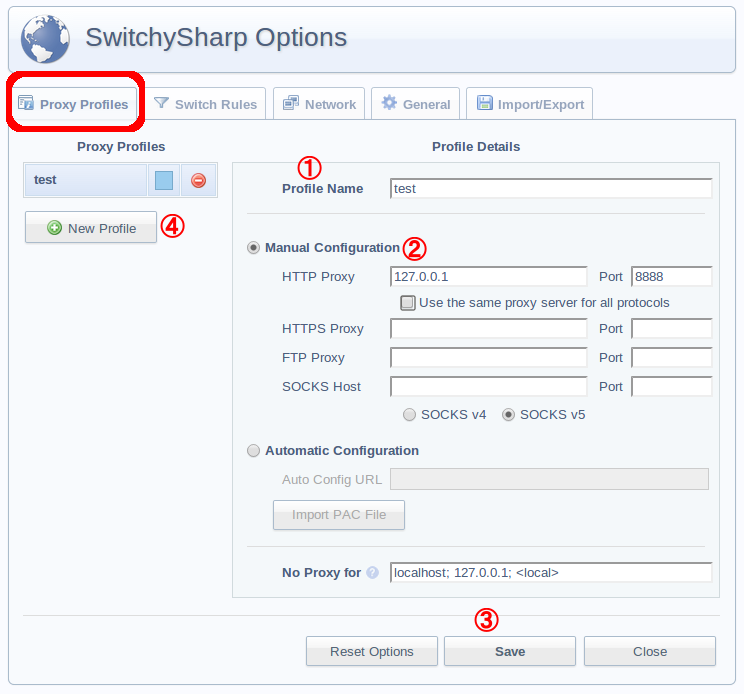744x694 pixels.
Task: Choose SOCKS v4 option
Action: pyautogui.click(x=409, y=415)
